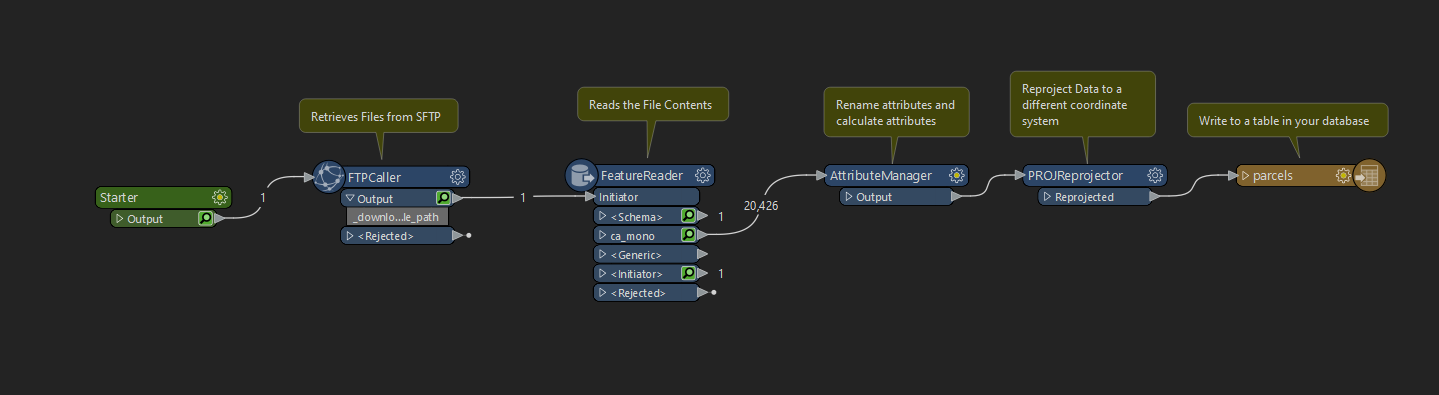Expand the FTPCaller <Rejected> port
The height and width of the screenshot is (395, 1439).
[x=350, y=236]
